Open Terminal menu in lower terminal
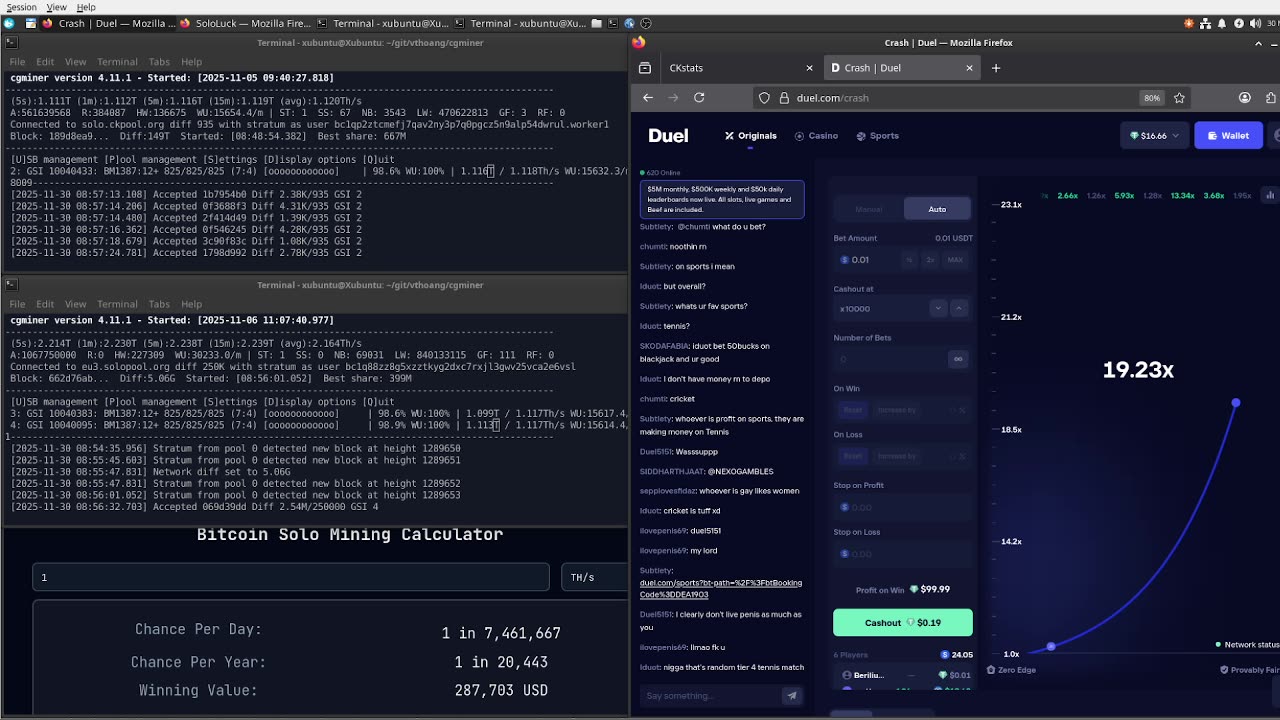The width and height of the screenshot is (1280, 720). tap(117, 304)
